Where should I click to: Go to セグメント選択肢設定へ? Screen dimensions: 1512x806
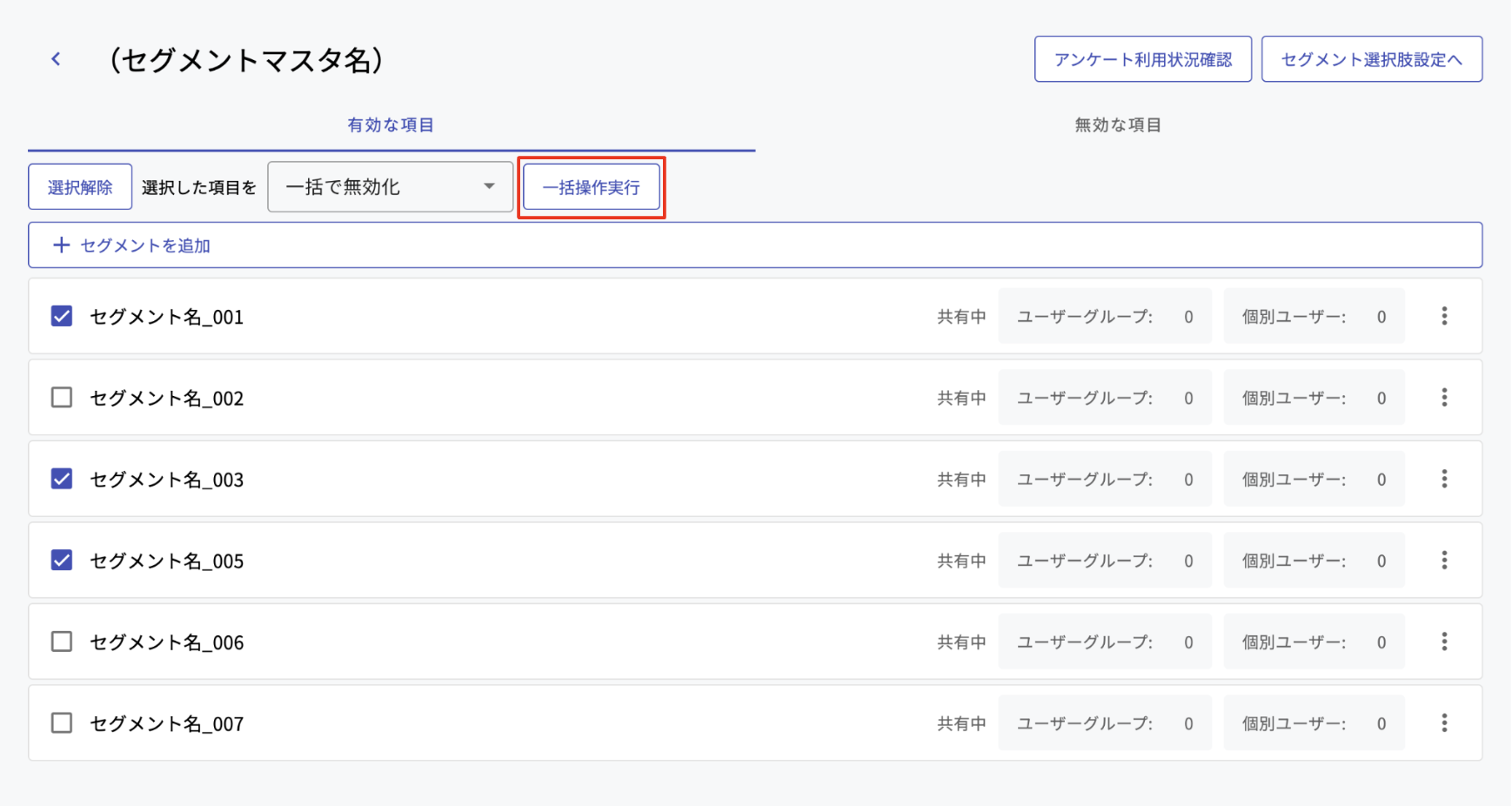point(1372,59)
